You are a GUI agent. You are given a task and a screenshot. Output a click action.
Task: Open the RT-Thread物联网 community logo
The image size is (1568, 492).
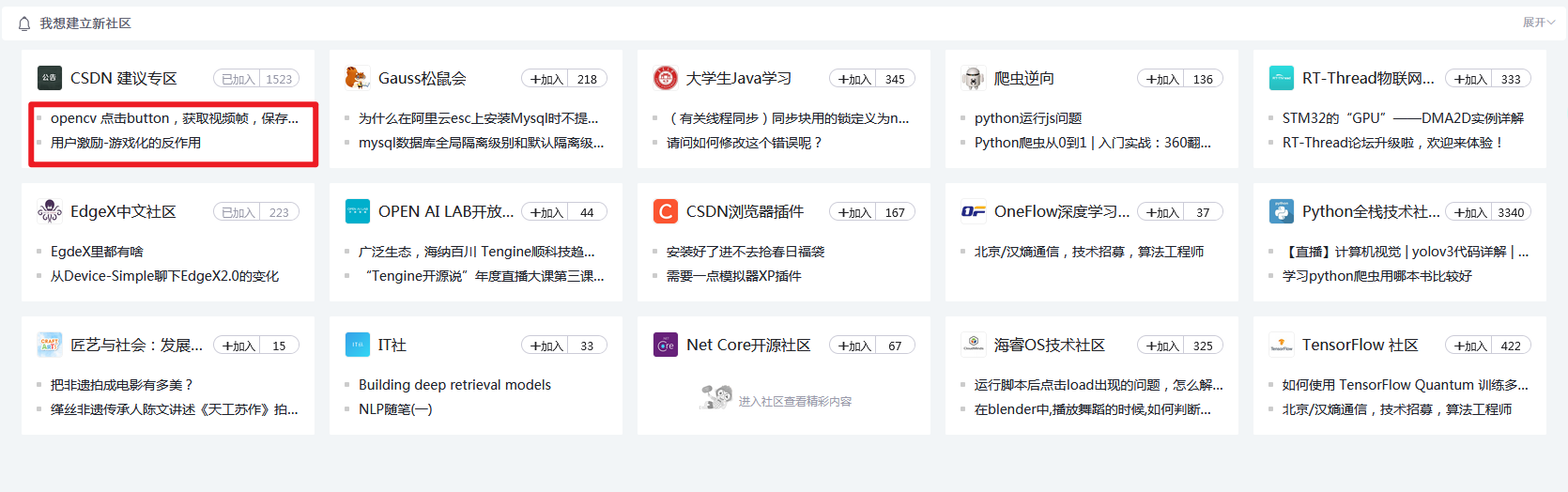[1282, 78]
